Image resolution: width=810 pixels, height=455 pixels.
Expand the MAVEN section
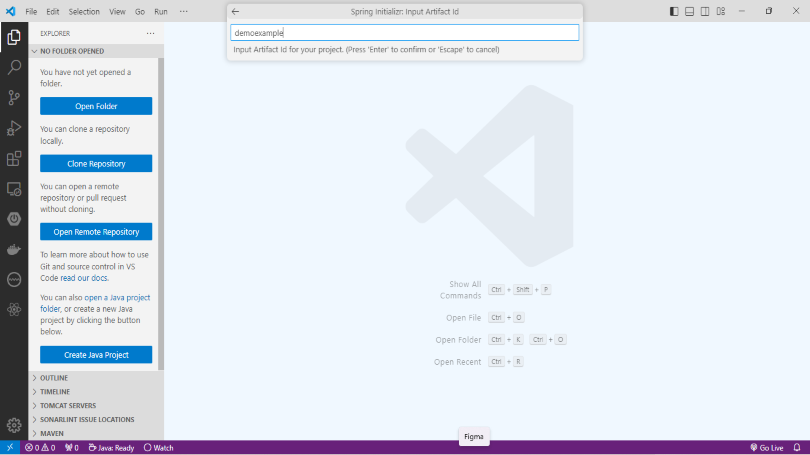click(96, 434)
